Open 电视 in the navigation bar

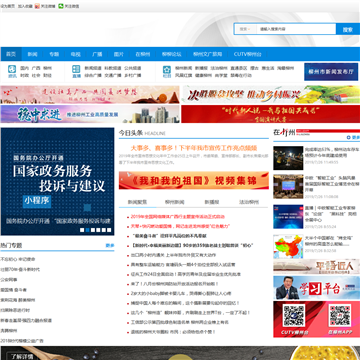point(75,54)
